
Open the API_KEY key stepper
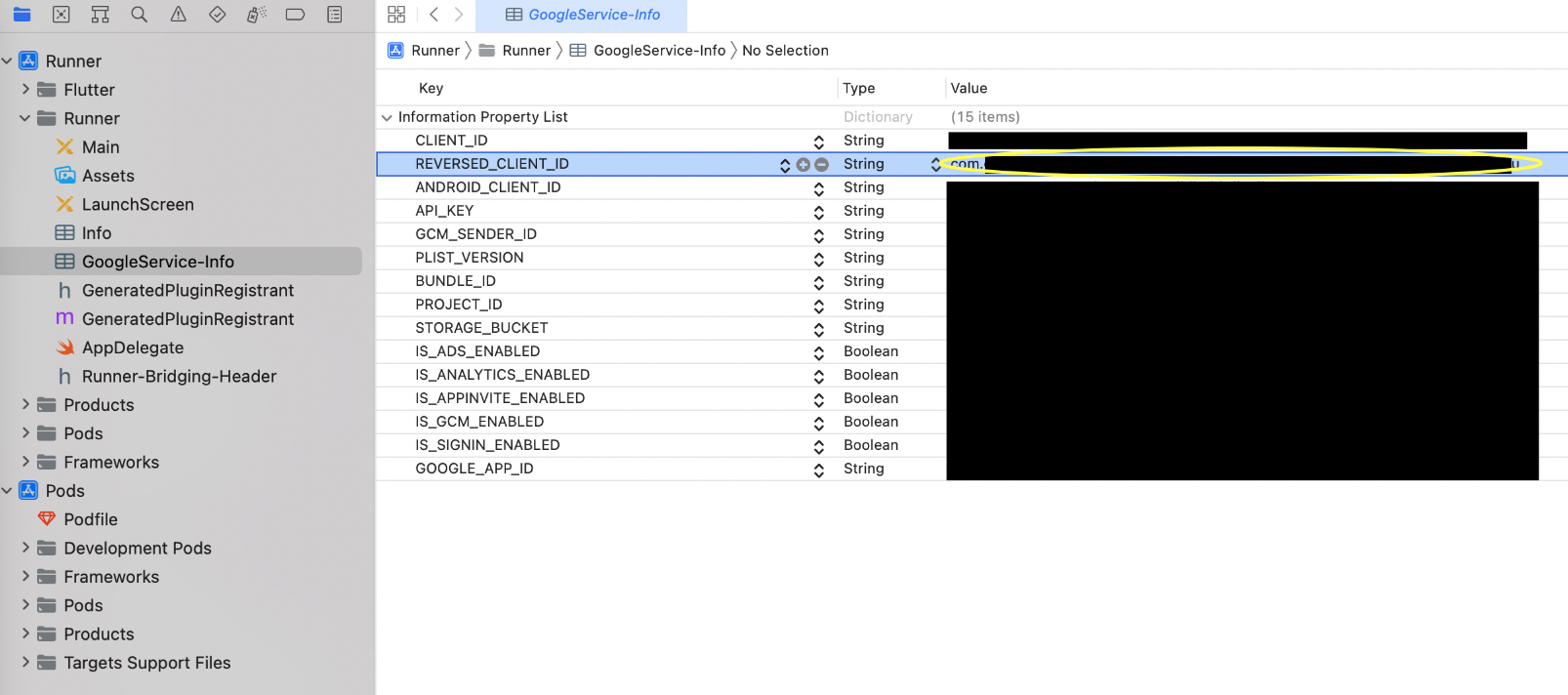point(819,212)
